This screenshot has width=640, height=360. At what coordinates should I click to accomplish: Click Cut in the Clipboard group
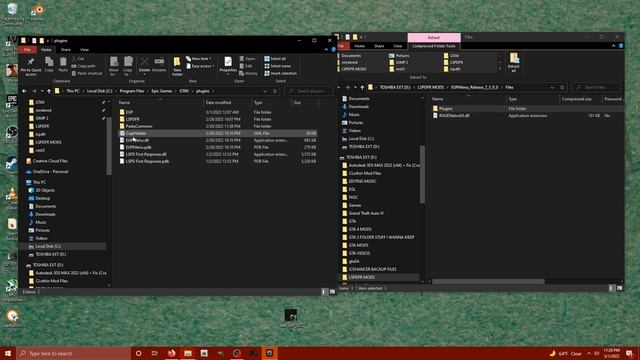[78, 59]
